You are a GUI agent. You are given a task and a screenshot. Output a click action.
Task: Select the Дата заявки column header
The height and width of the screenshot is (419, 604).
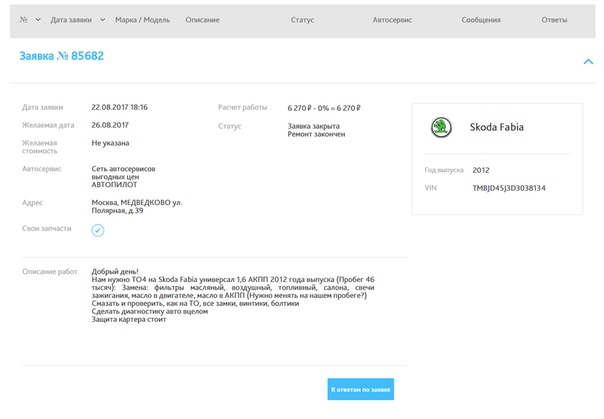point(71,20)
